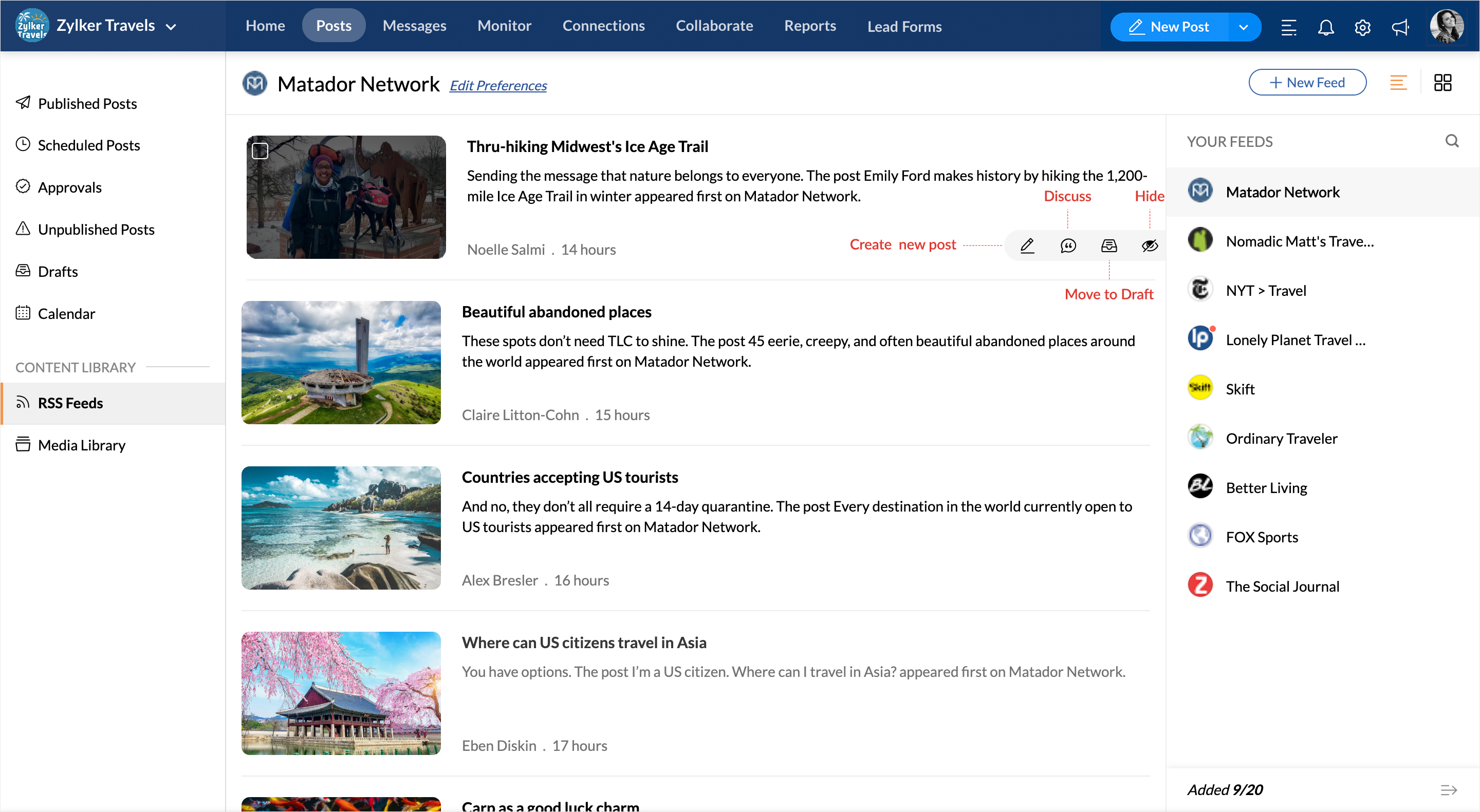Click the beach thumbnail for US tourists post
Image resolution: width=1480 pixels, height=812 pixels.
click(x=341, y=528)
